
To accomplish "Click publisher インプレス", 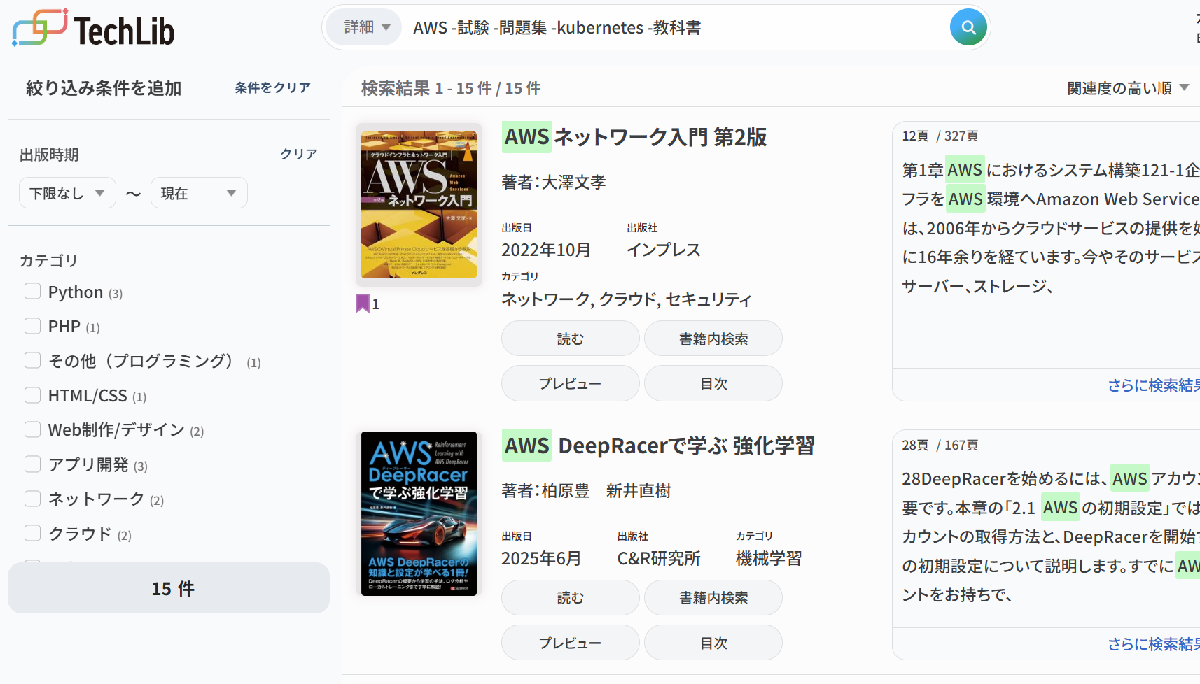I will (x=664, y=249).
